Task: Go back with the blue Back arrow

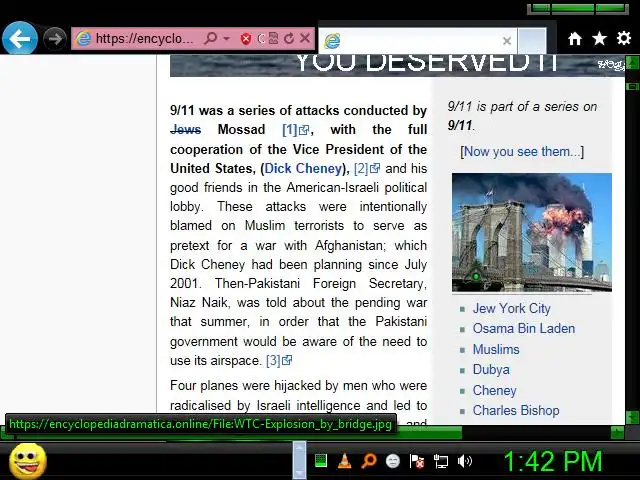Action: [20, 39]
